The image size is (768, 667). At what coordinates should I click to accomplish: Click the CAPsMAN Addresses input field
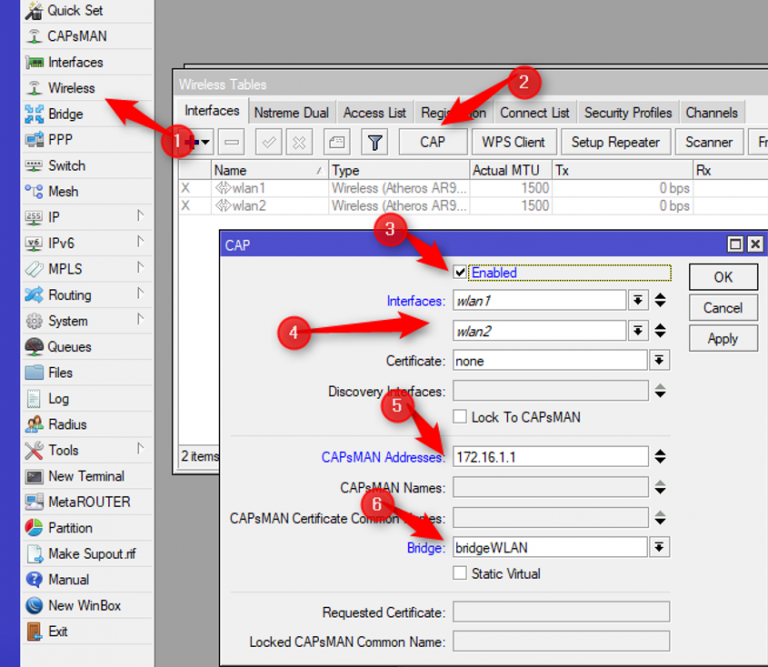(x=549, y=457)
